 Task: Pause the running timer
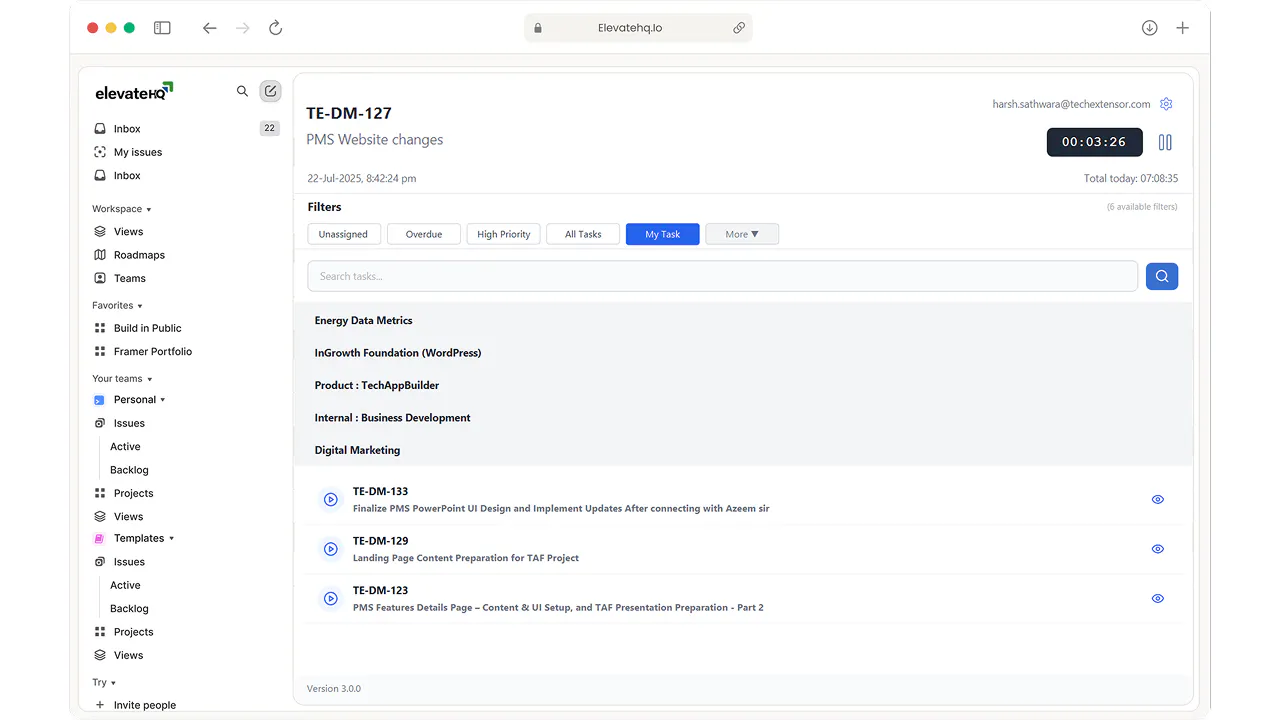[x=1165, y=142]
